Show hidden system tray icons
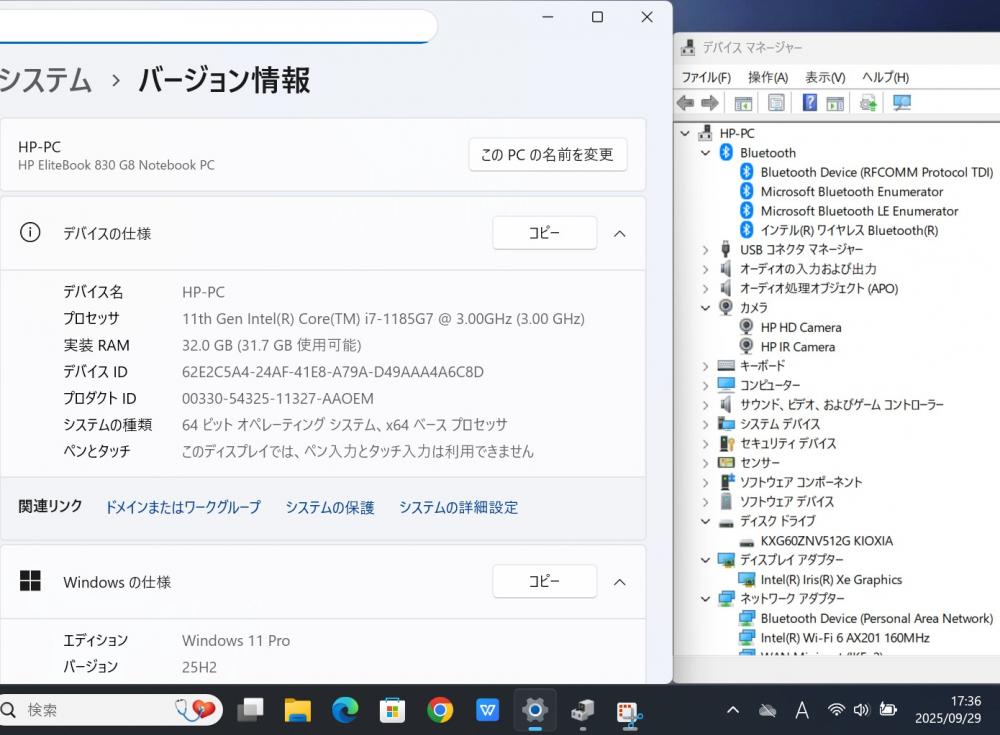 point(733,710)
